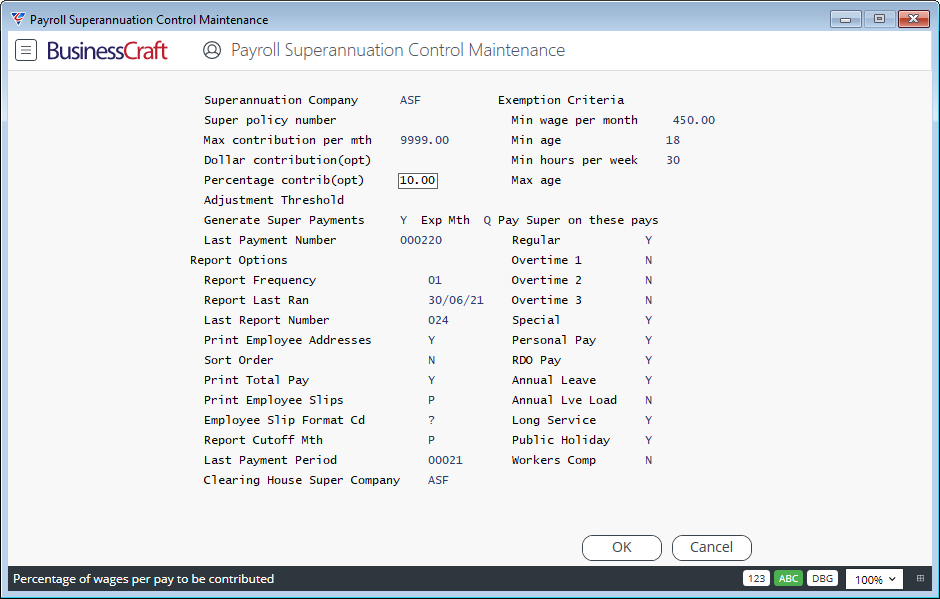Screen dimensions: 940x599
Task: Click the Print Total Pay Y value
Action: pos(432,380)
